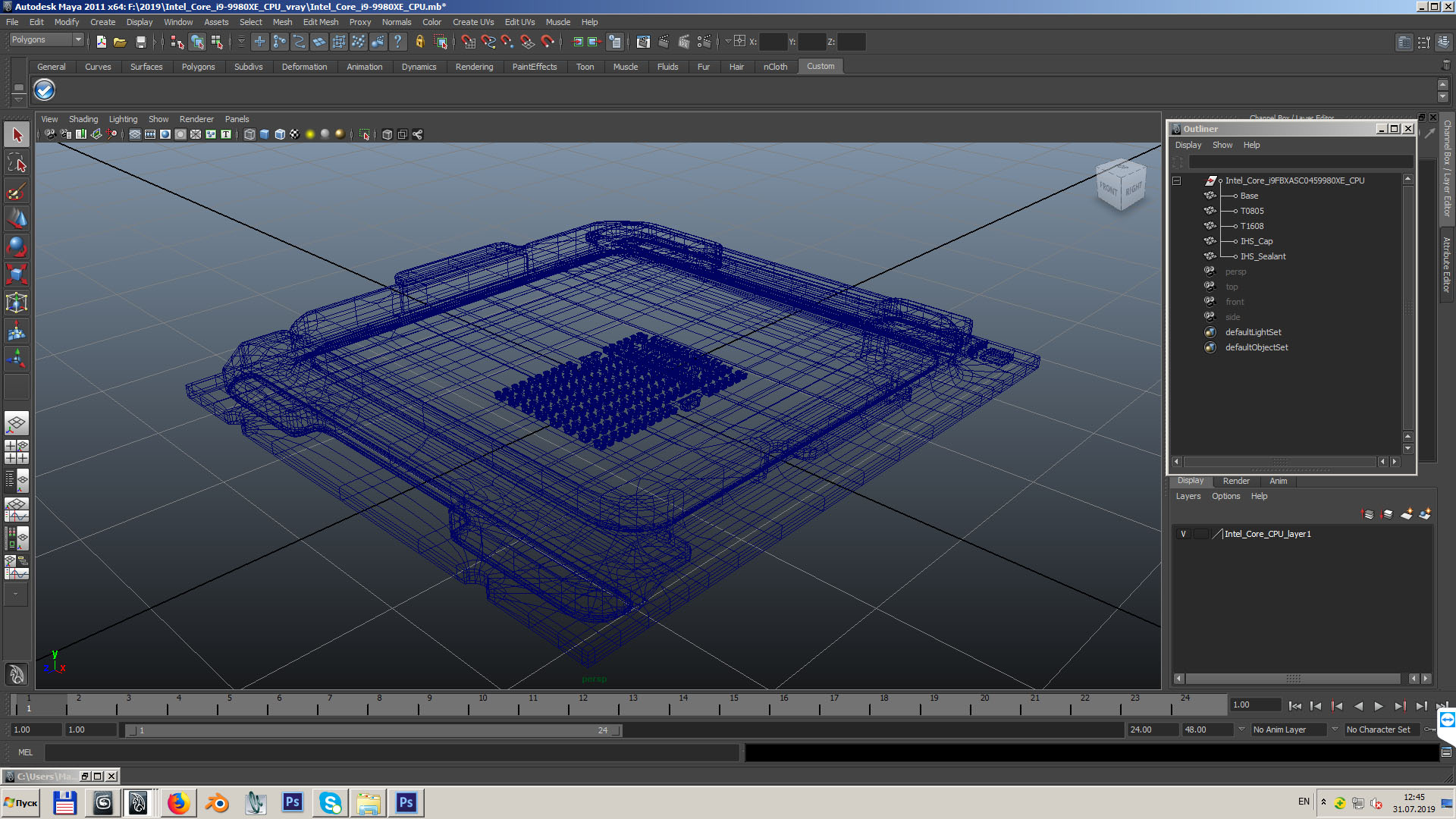Open Outliner Show menu

1222,145
